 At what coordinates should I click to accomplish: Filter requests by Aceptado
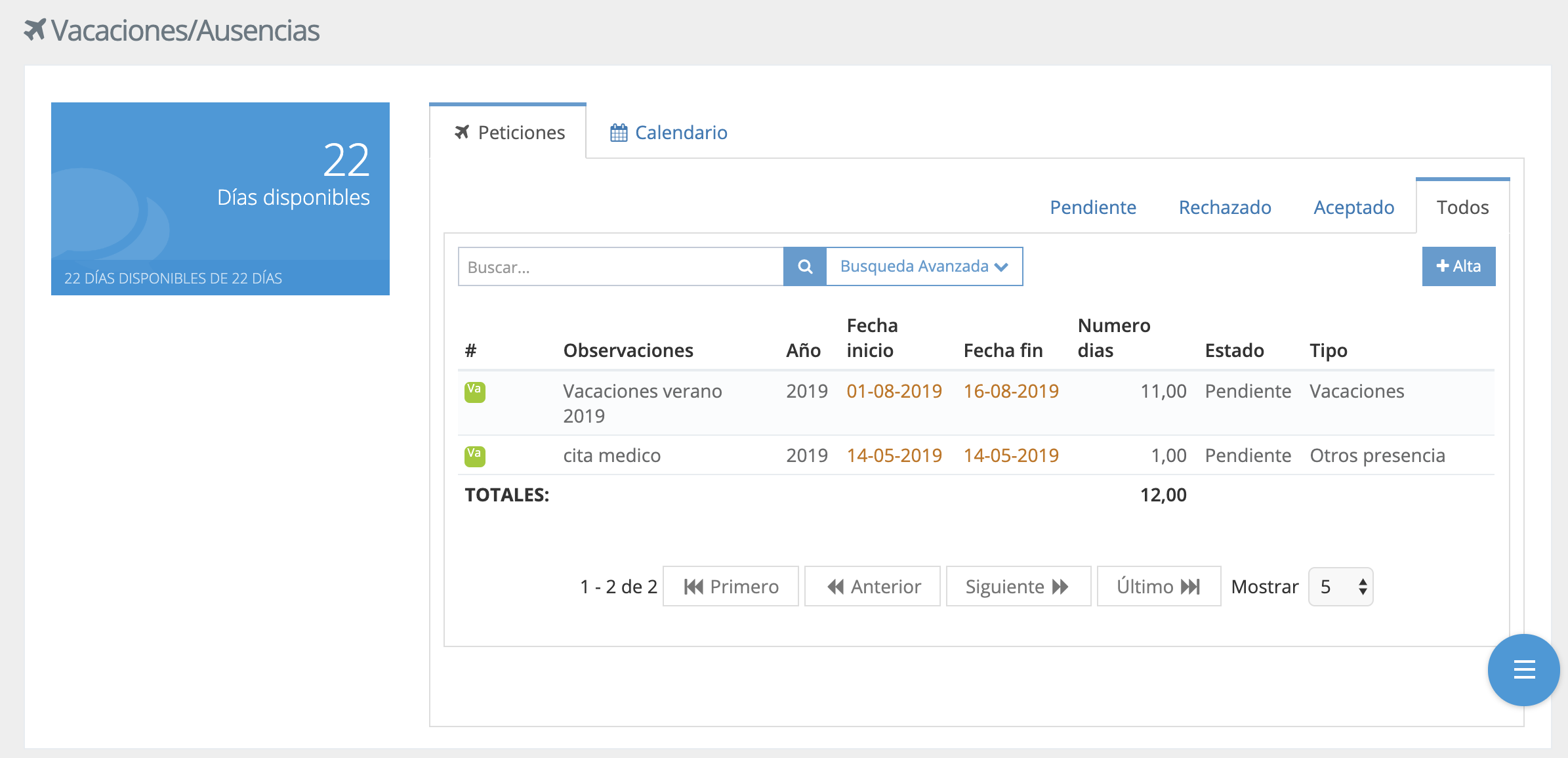(x=1353, y=207)
